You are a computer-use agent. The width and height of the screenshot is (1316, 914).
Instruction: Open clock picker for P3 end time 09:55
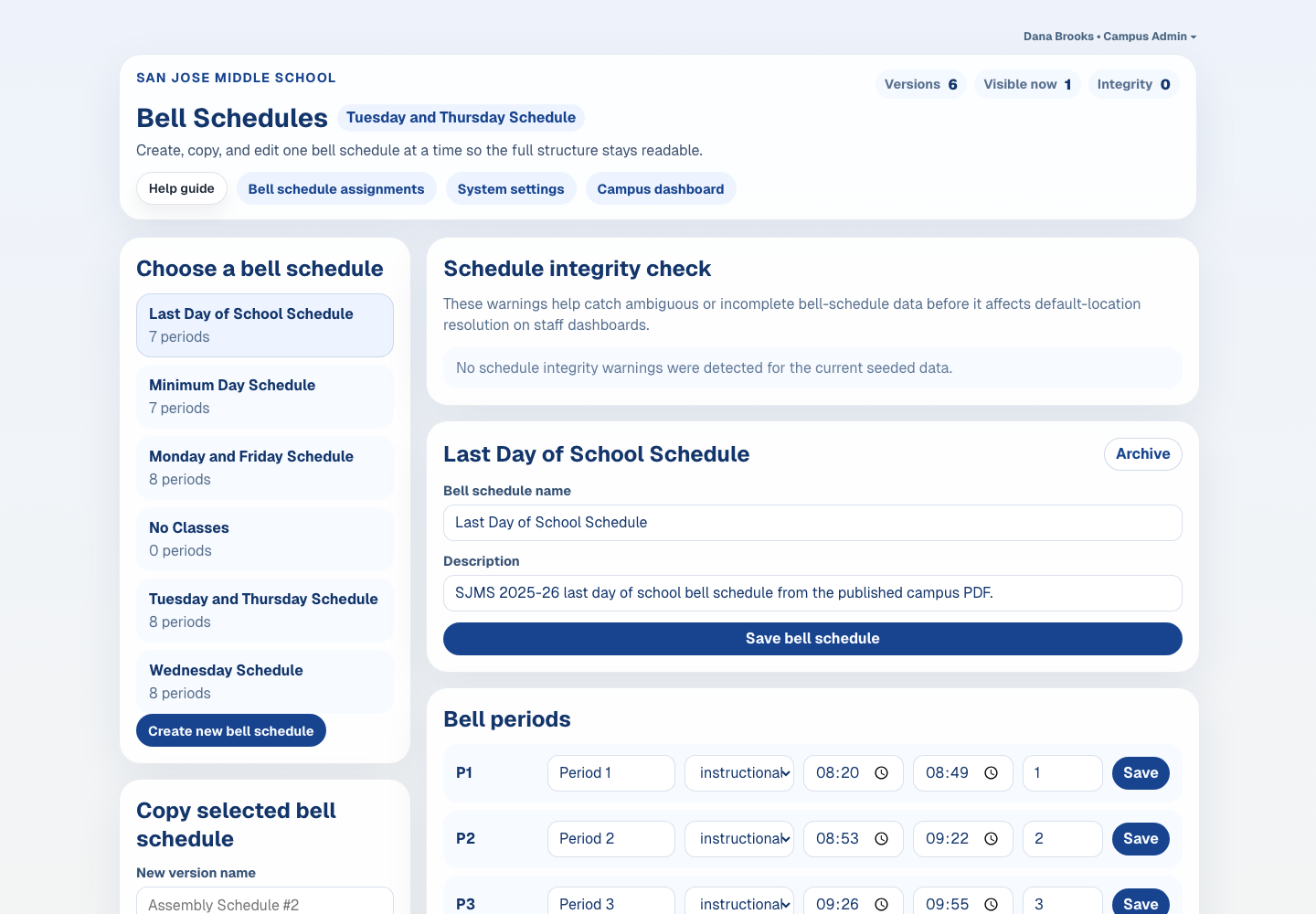(x=991, y=904)
